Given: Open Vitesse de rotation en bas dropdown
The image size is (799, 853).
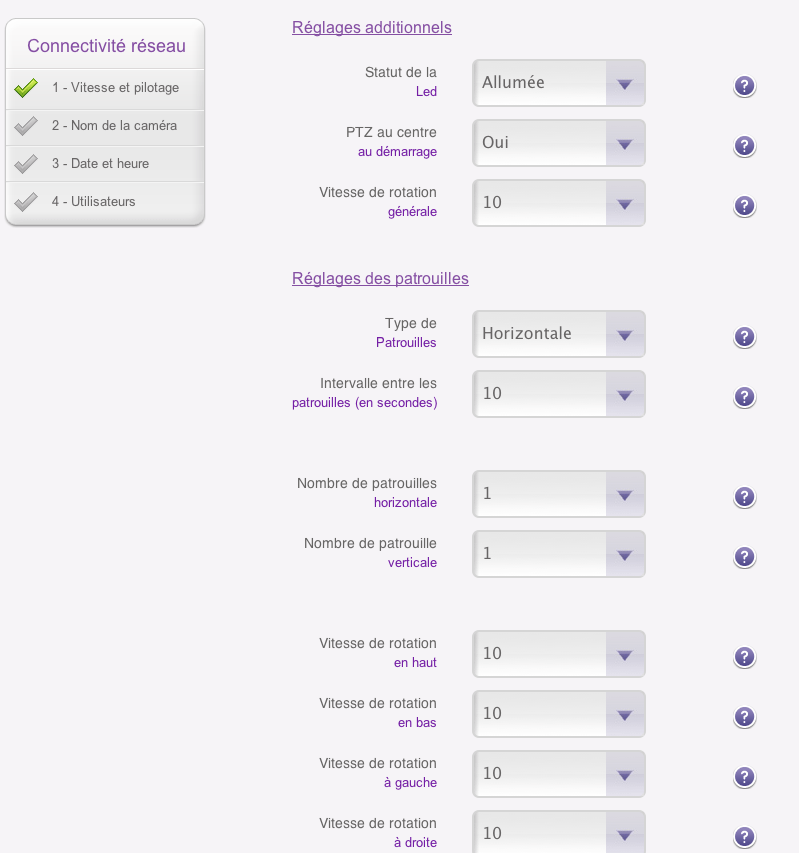Looking at the screenshot, I should (559, 713).
